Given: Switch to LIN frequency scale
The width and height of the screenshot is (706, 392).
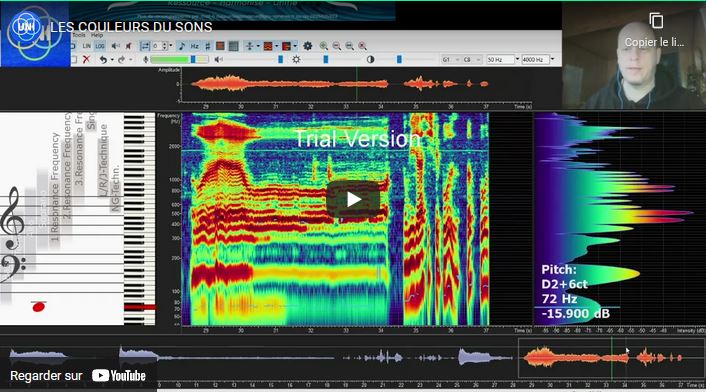Looking at the screenshot, I should point(86,46).
